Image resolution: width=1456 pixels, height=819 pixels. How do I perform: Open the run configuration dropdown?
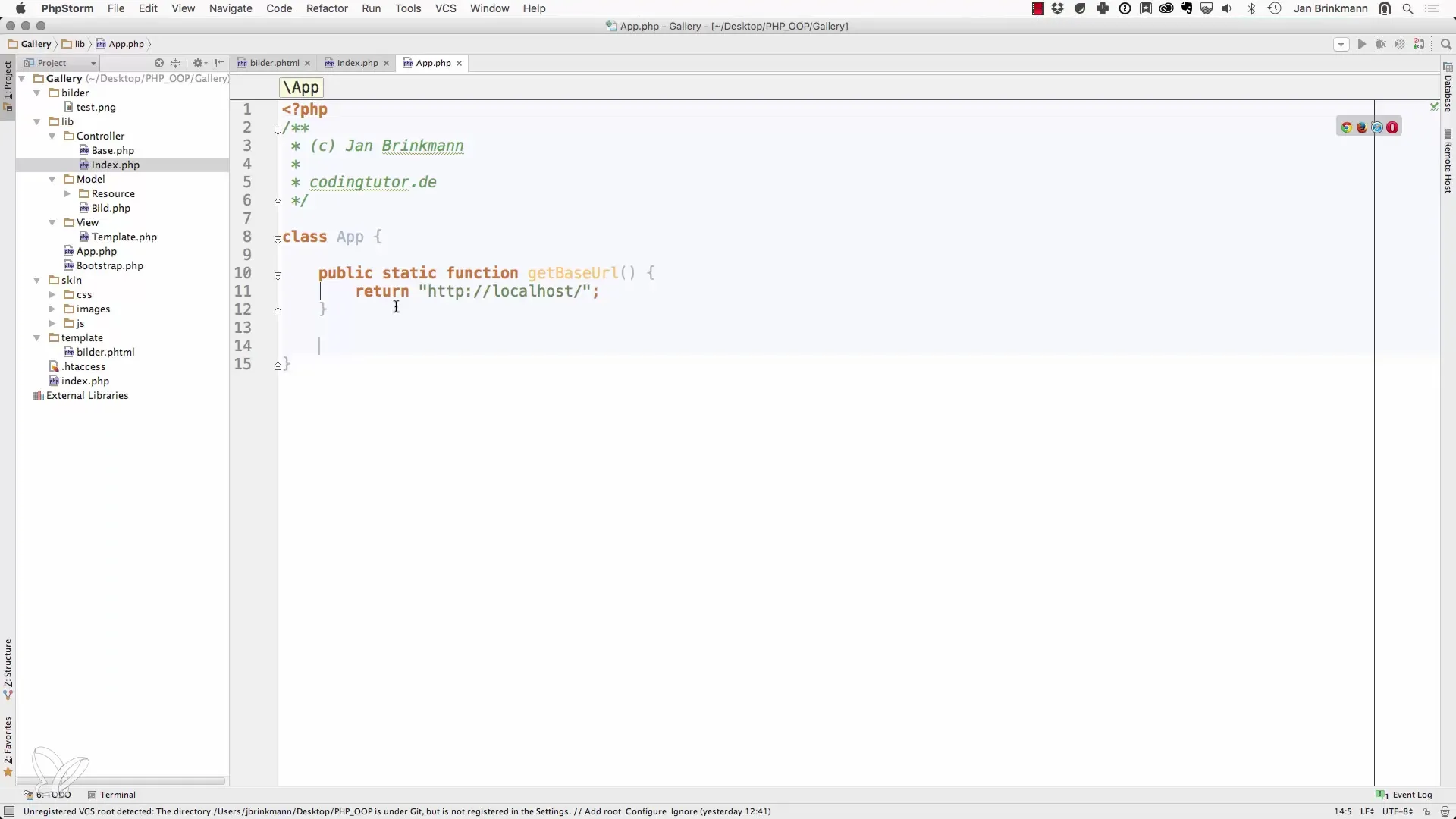(x=1341, y=45)
